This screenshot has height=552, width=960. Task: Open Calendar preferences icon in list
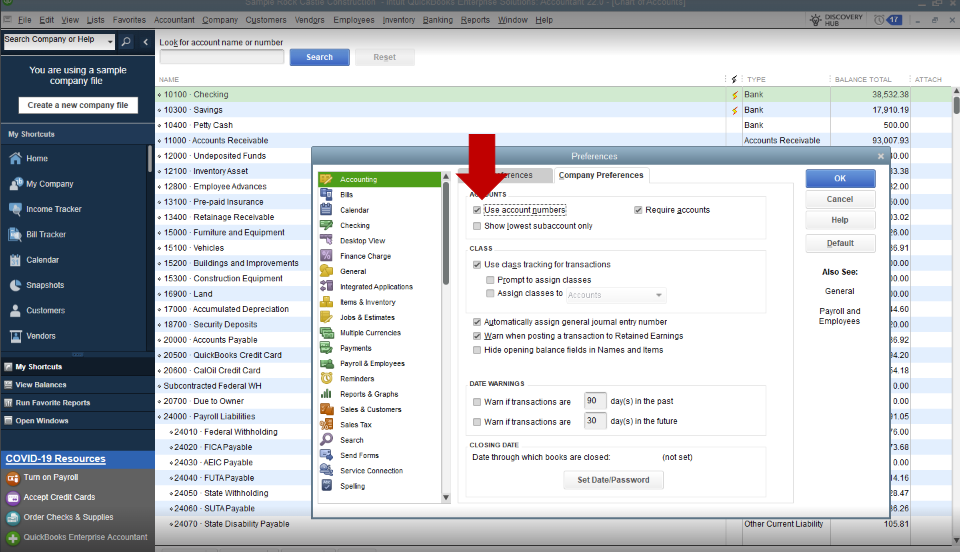326,210
